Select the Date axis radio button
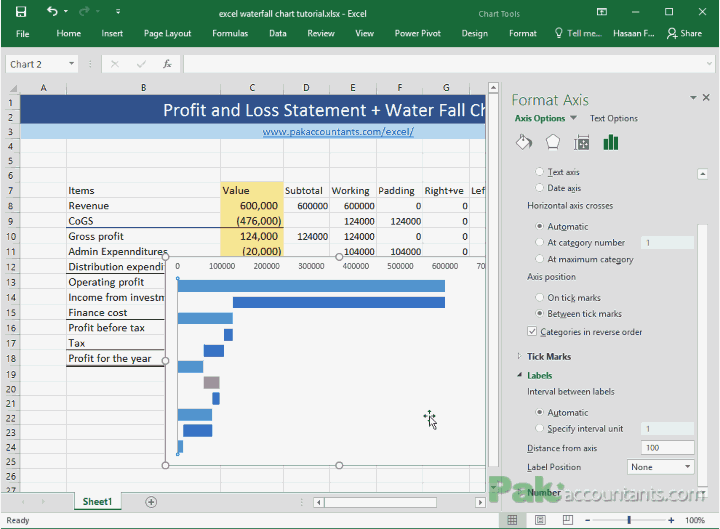720x529 pixels. tap(540, 188)
